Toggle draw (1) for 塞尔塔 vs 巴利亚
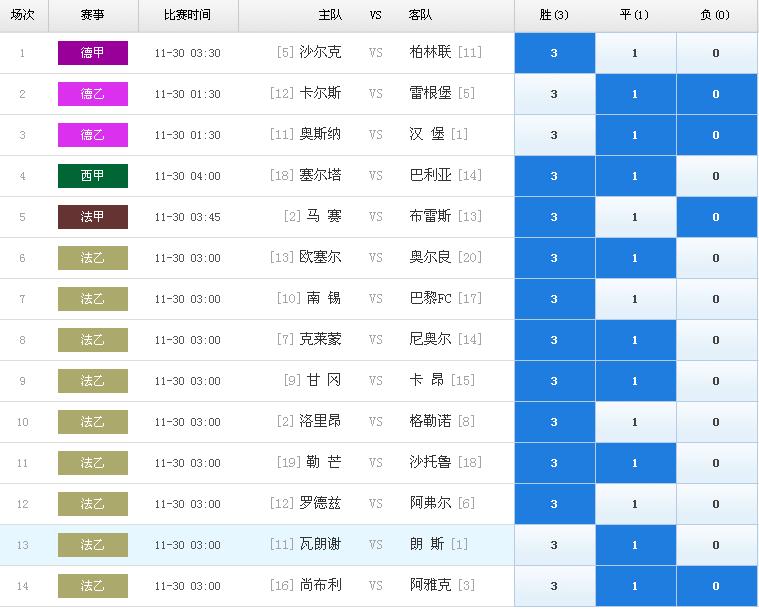Viewport: 759px width, 609px height. pos(636,176)
